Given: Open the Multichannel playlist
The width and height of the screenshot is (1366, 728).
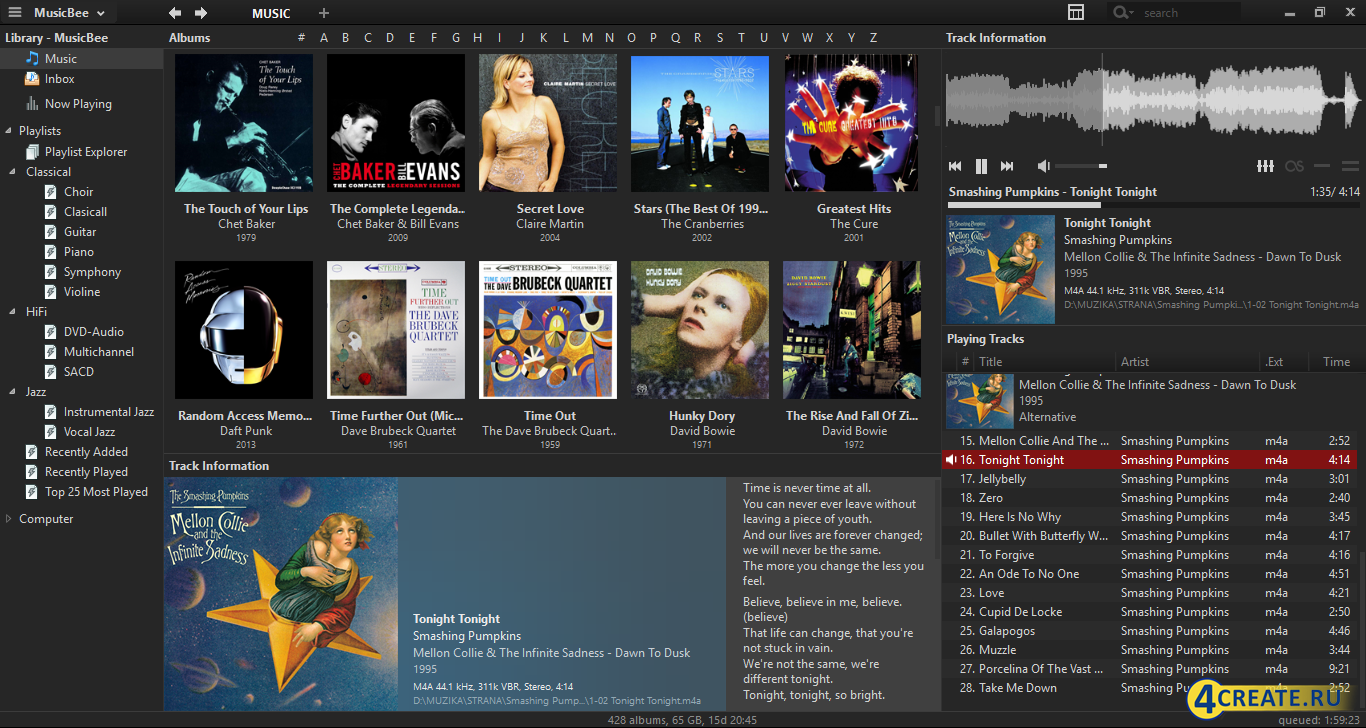Looking at the screenshot, I should click(x=99, y=352).
